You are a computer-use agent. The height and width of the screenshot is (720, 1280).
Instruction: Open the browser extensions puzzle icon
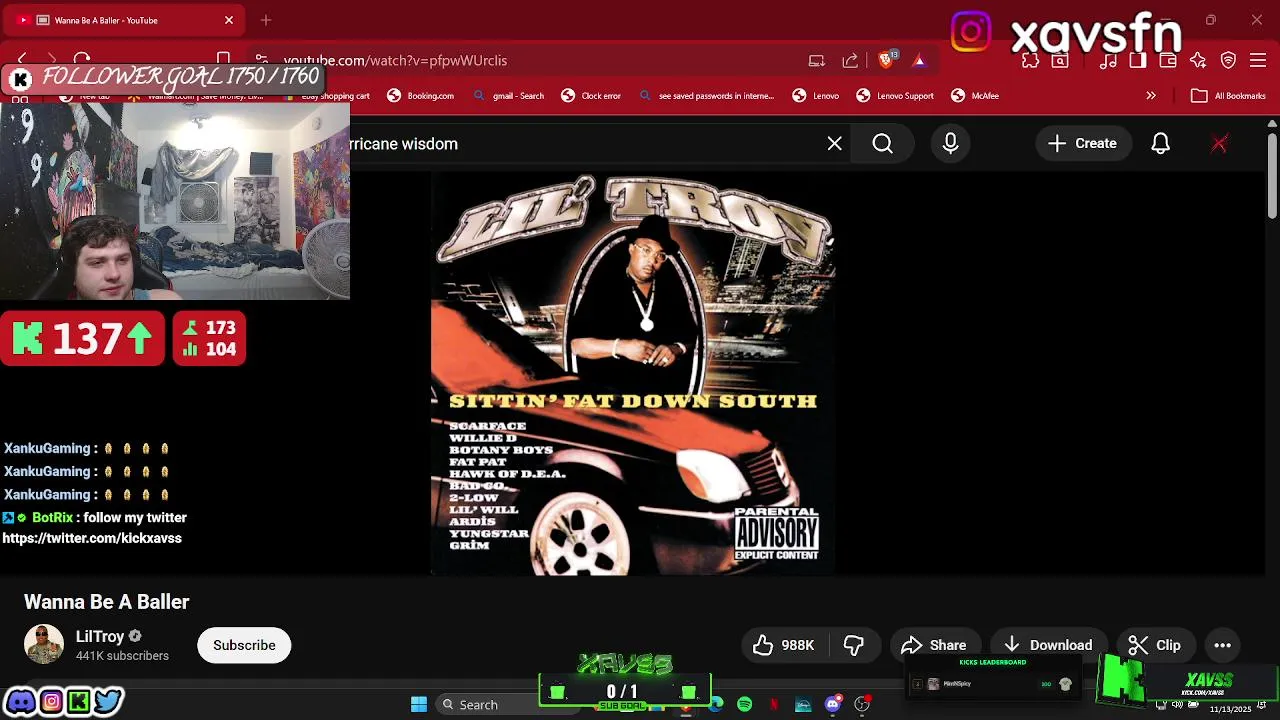1031,61
